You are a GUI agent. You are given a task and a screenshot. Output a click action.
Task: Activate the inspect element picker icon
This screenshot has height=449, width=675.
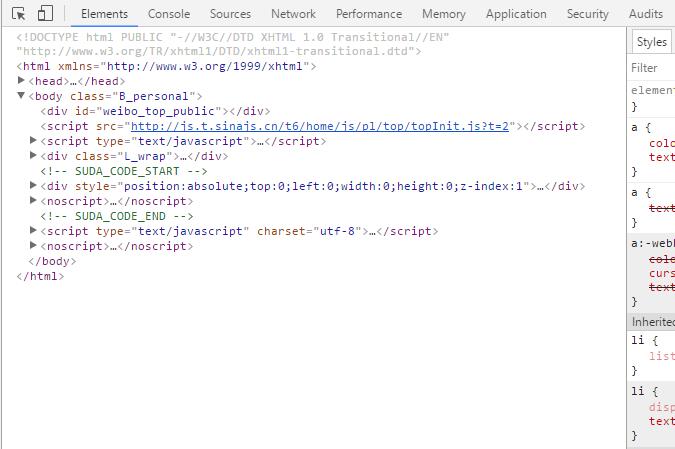19,14
